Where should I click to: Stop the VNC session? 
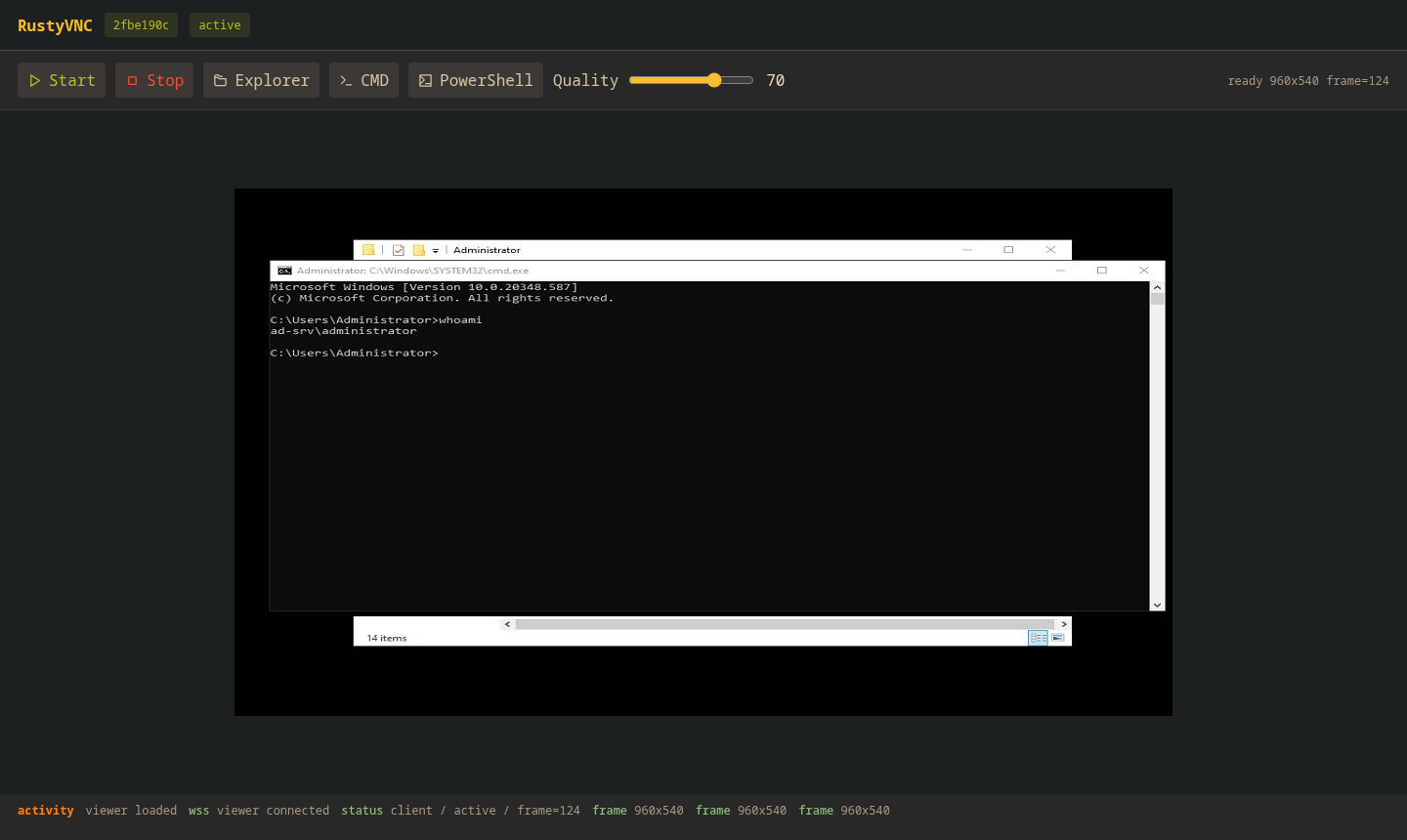point(154,80)
